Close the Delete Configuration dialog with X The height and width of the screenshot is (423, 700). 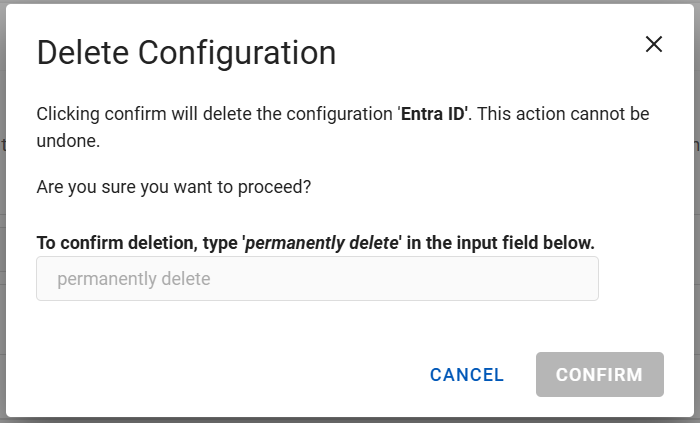pos(654,44)
